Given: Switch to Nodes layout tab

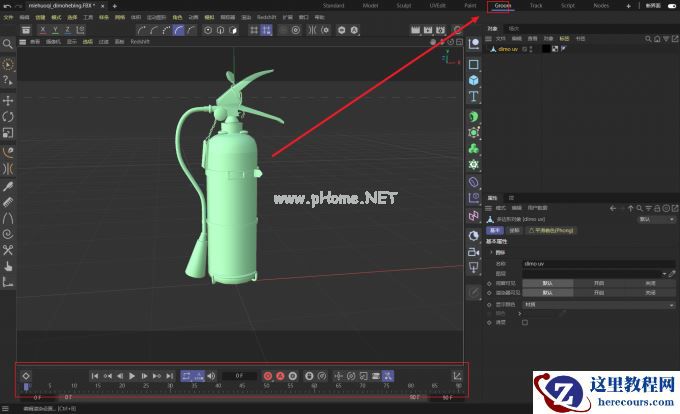Looking at the screenshot, I should coord(601,6).
